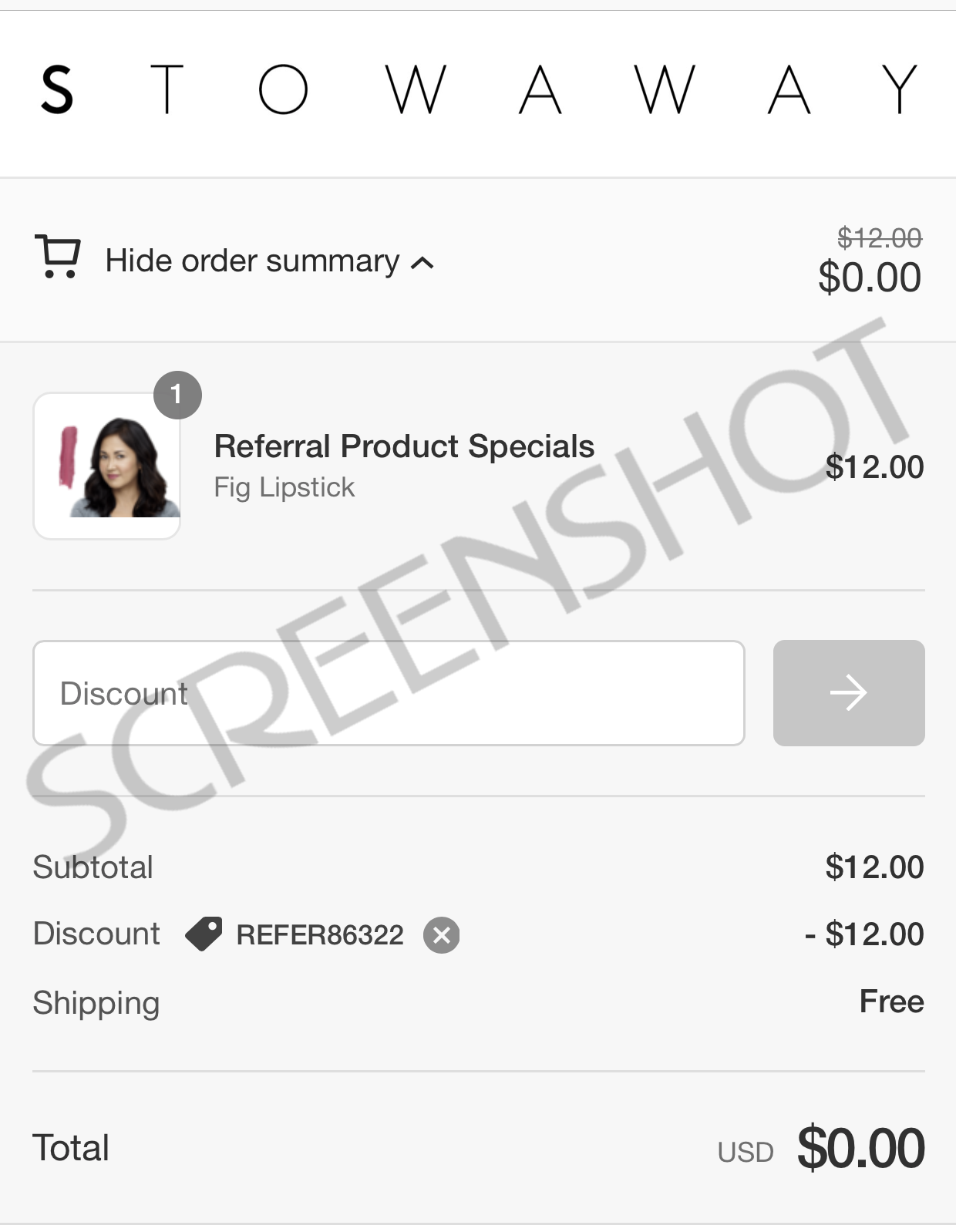This screenshot has width=956, height=1232.
Task: Click the quantity badge on product
Action: pyautogui.click(x=177, y=395)
